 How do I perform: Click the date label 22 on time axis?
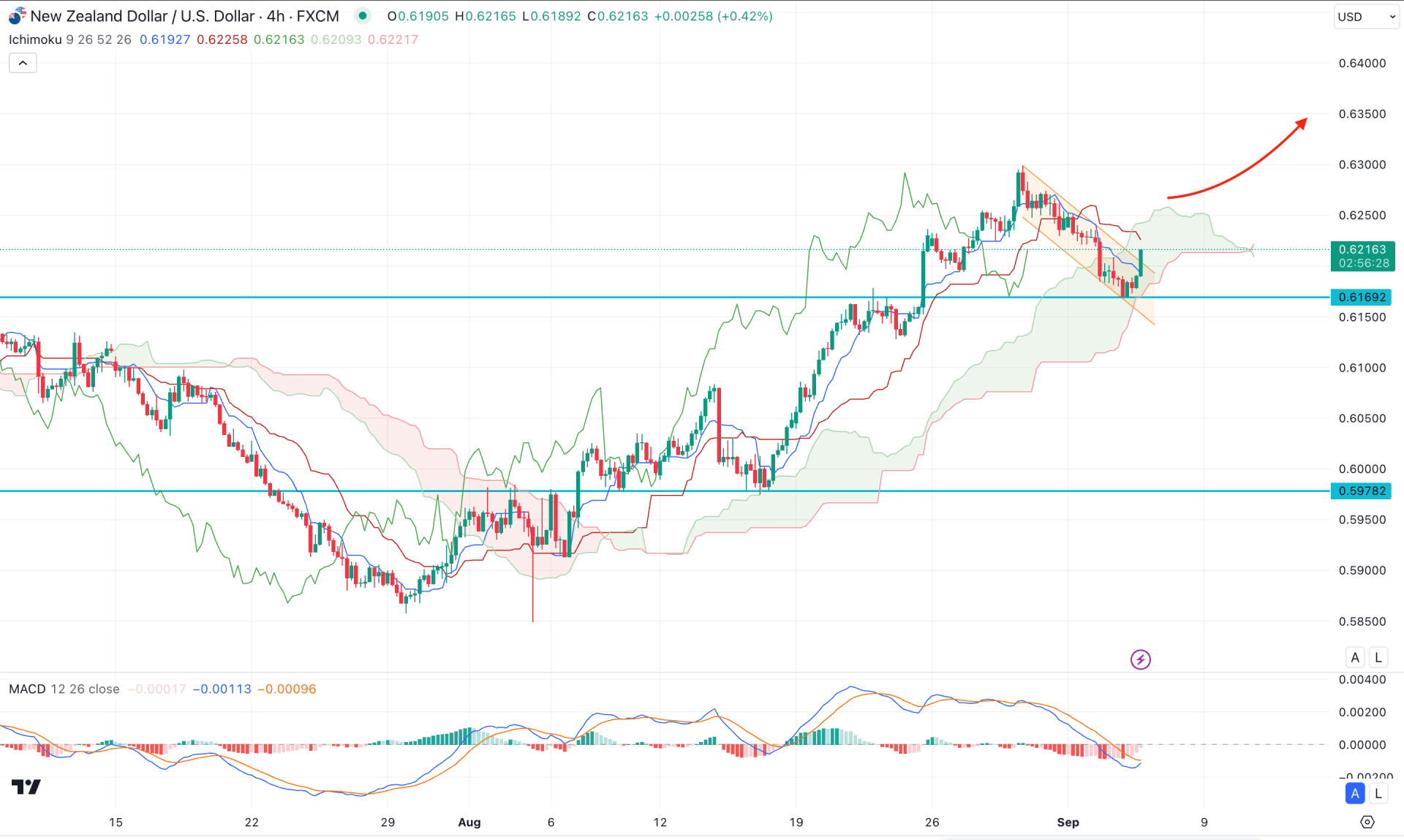[252, 822]
